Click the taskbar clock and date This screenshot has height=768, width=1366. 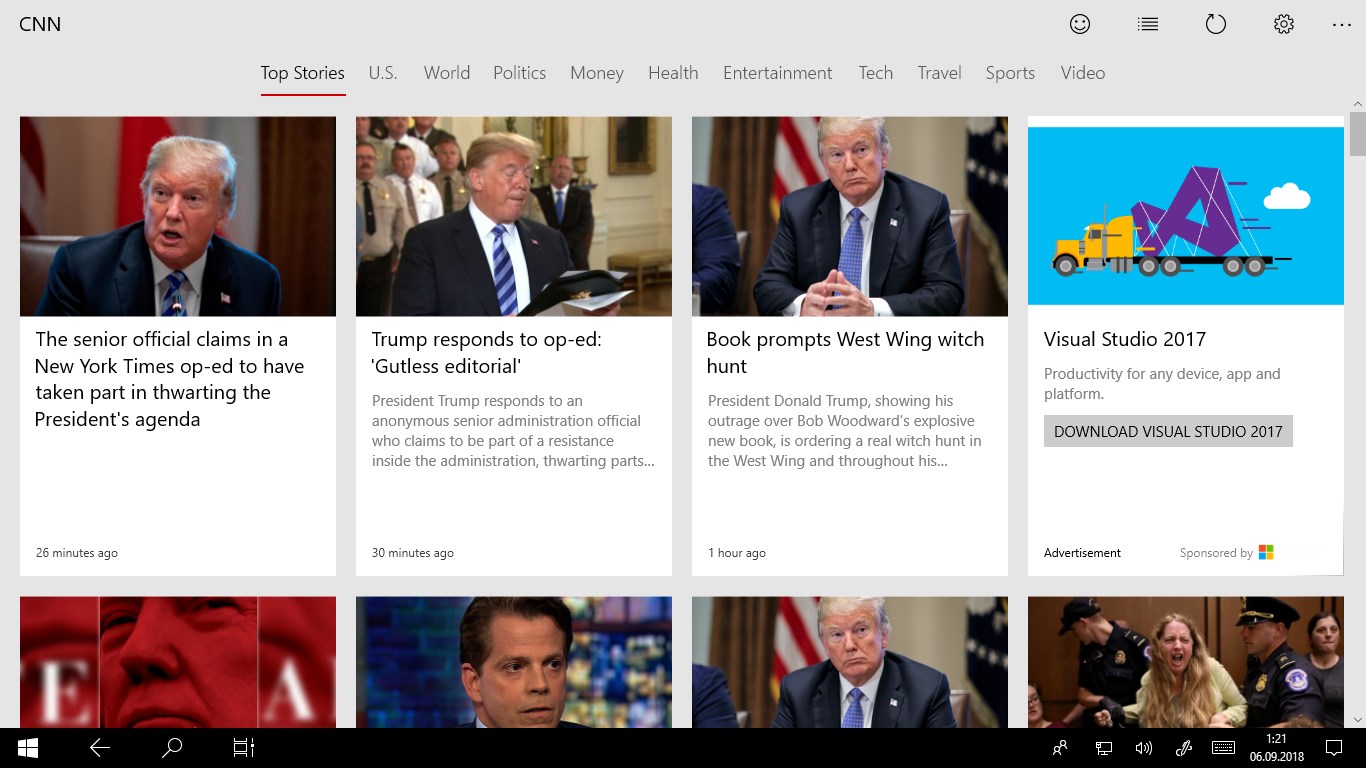[1277, 748]
